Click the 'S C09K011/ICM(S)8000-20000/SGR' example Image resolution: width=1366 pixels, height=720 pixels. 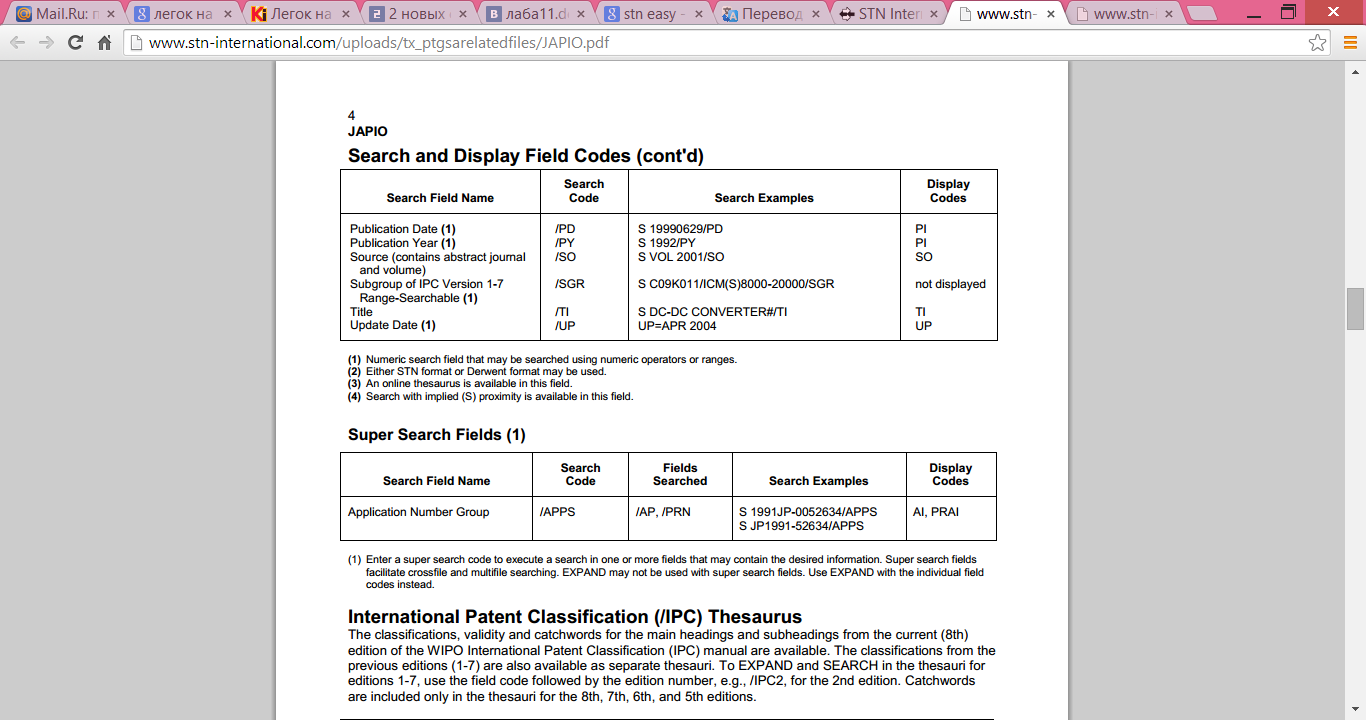coord(736,284)
